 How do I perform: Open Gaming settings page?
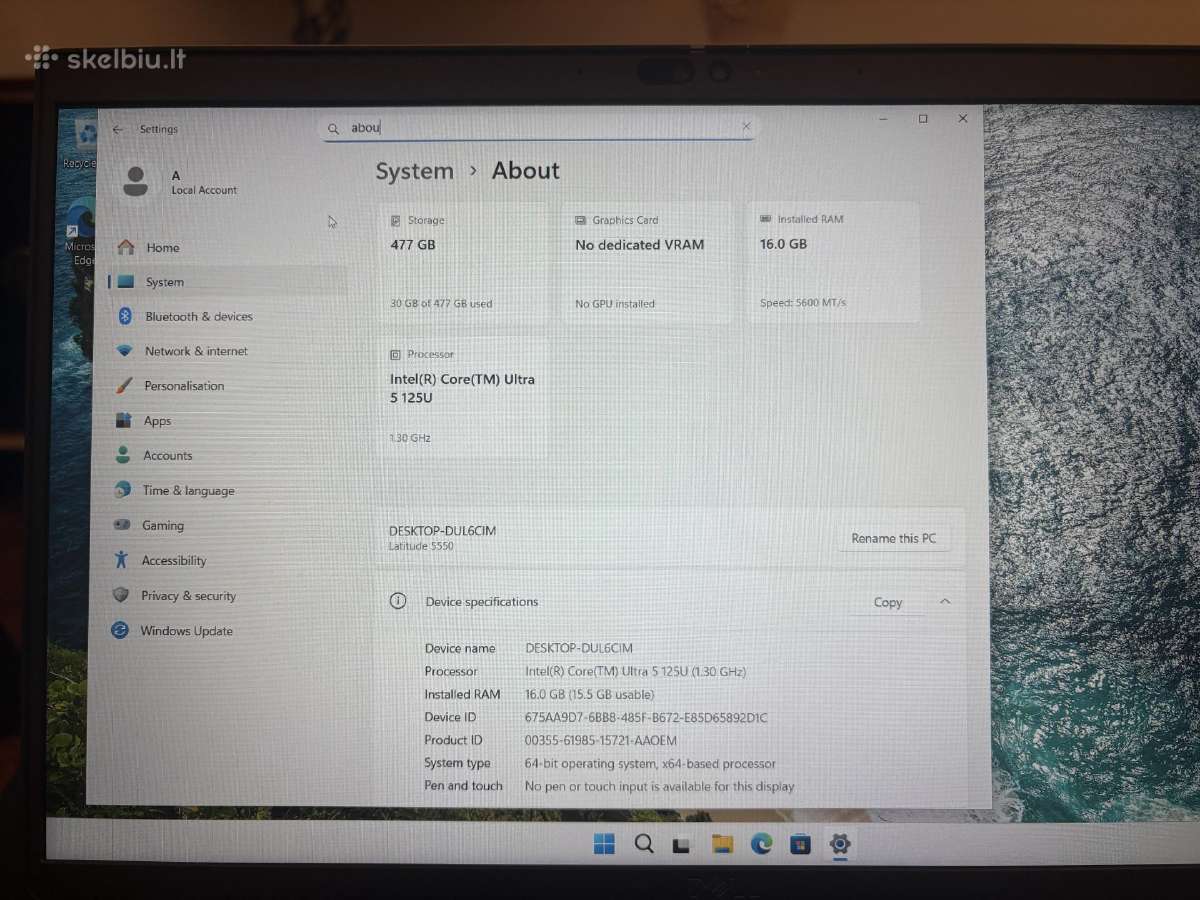point(162,525)
